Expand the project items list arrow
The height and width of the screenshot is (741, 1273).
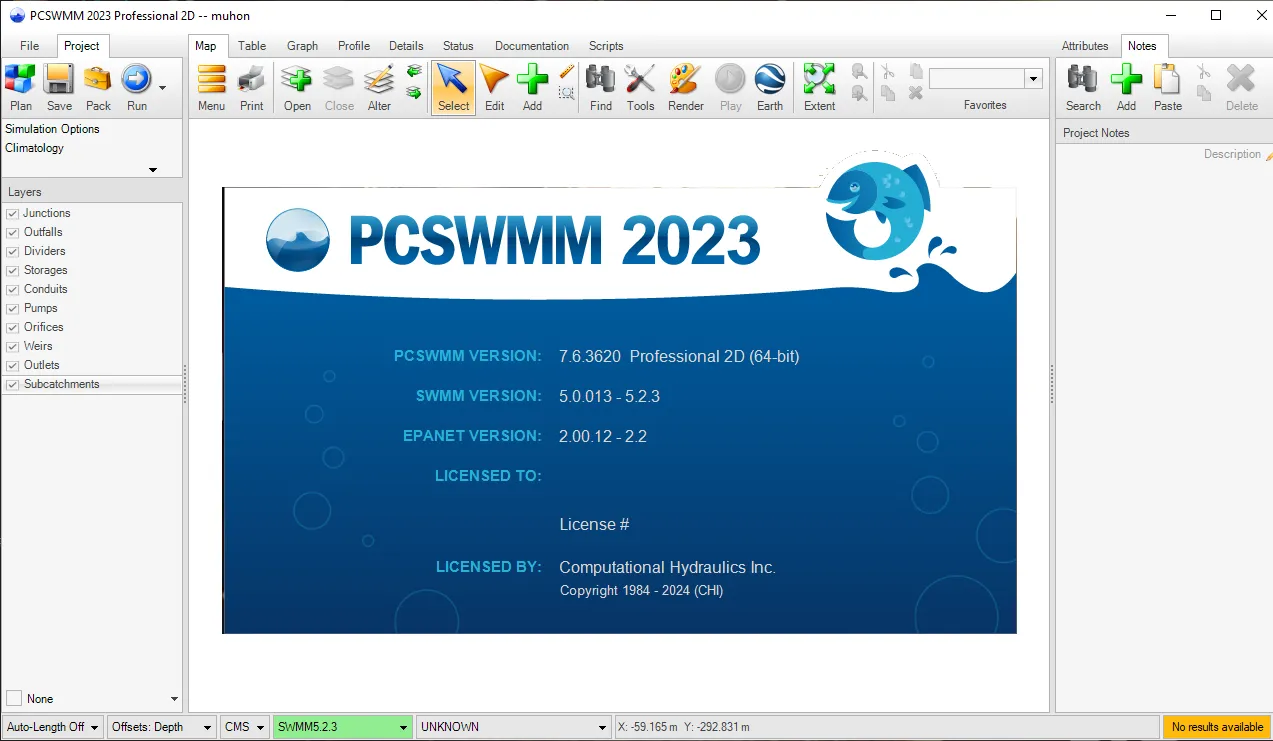(x=153, y=170)
